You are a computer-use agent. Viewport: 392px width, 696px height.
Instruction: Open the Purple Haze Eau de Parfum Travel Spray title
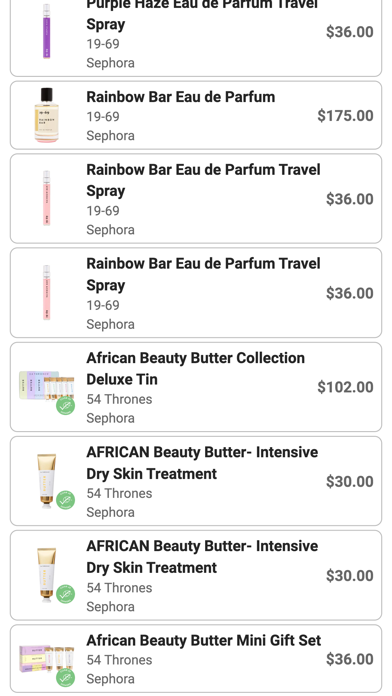point(202,14)
